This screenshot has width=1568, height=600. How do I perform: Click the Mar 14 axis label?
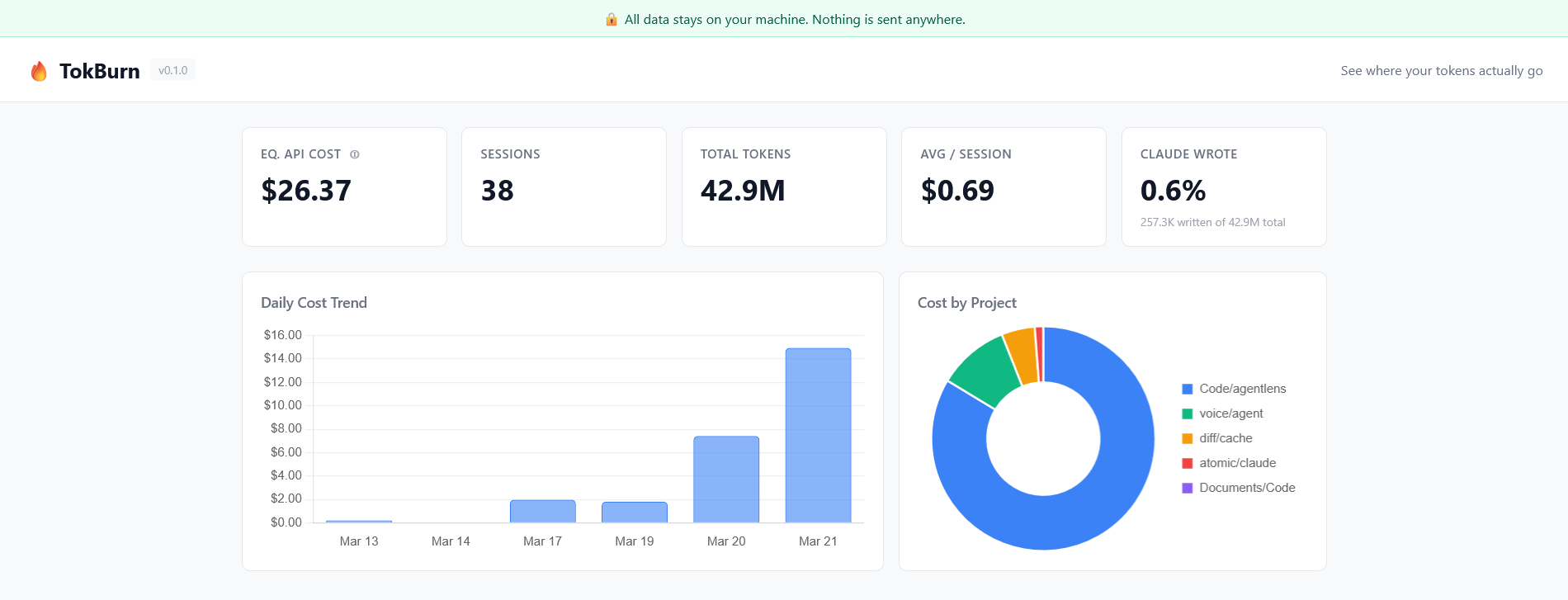pos(451,541)
